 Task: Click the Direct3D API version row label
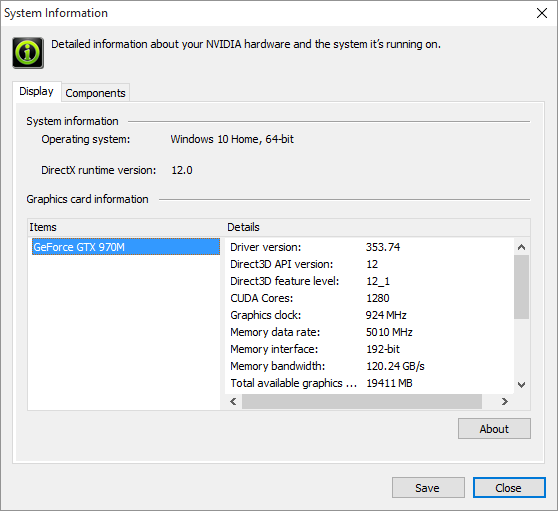(x=281, y=264)
